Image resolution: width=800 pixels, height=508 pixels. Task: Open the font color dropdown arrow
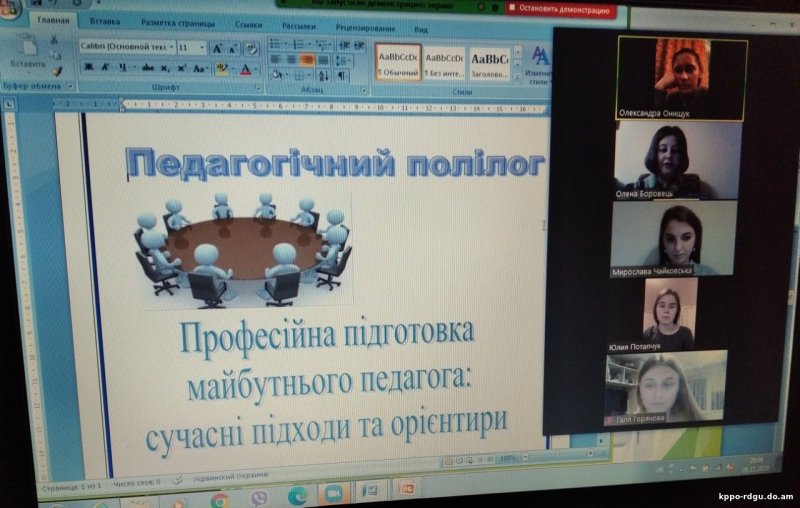point(256,70)
